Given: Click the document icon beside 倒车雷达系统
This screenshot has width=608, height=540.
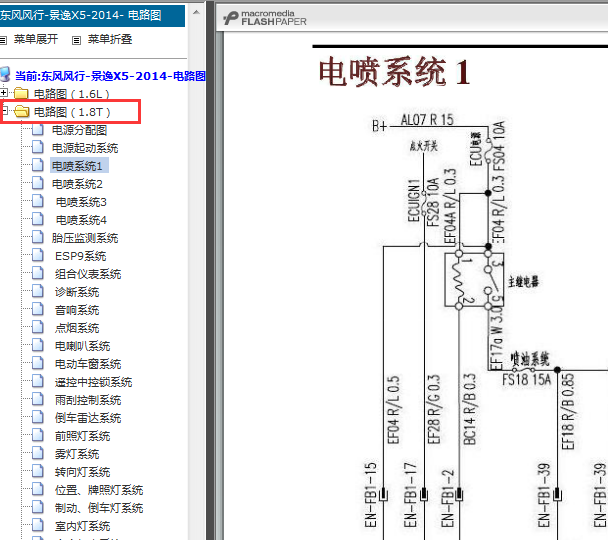Looking at the screenshot, I should pyautogui.click(x=38, y=417).
